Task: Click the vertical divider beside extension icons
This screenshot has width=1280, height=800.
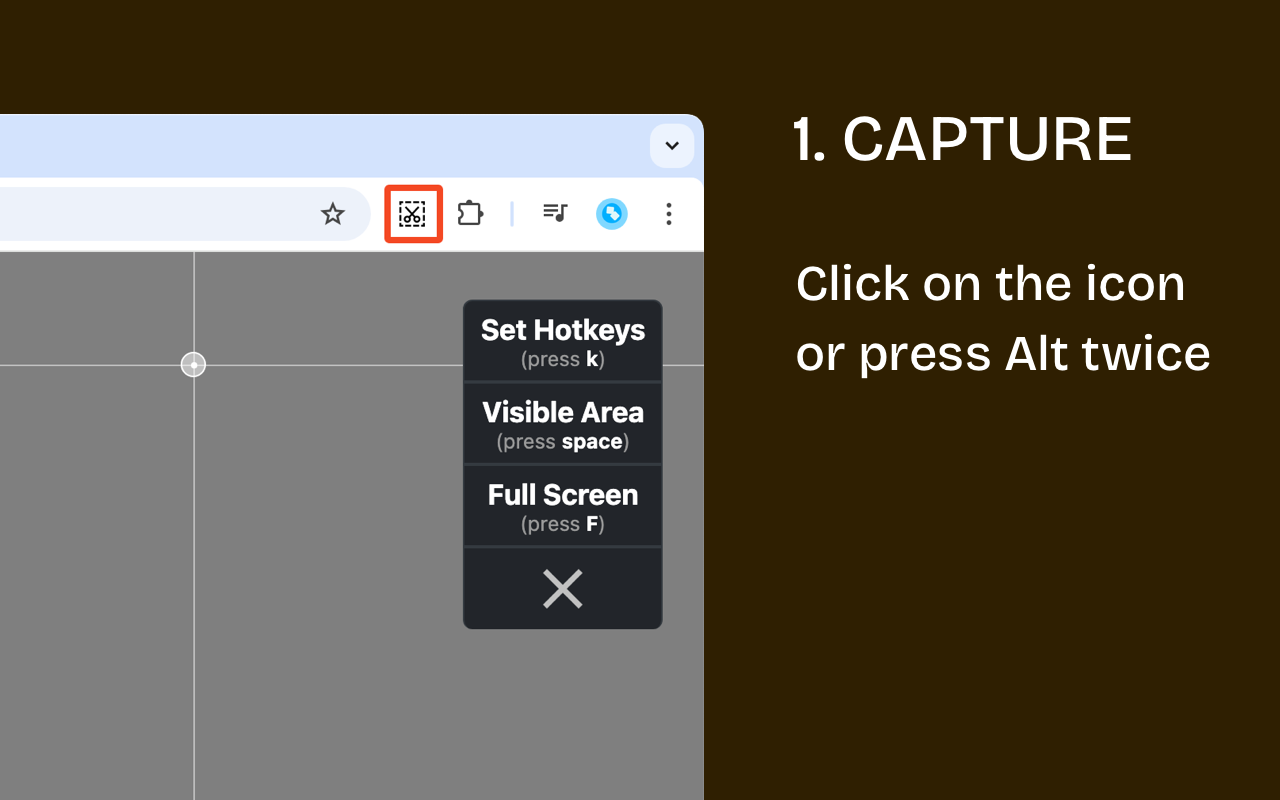Action: (513, 213)
